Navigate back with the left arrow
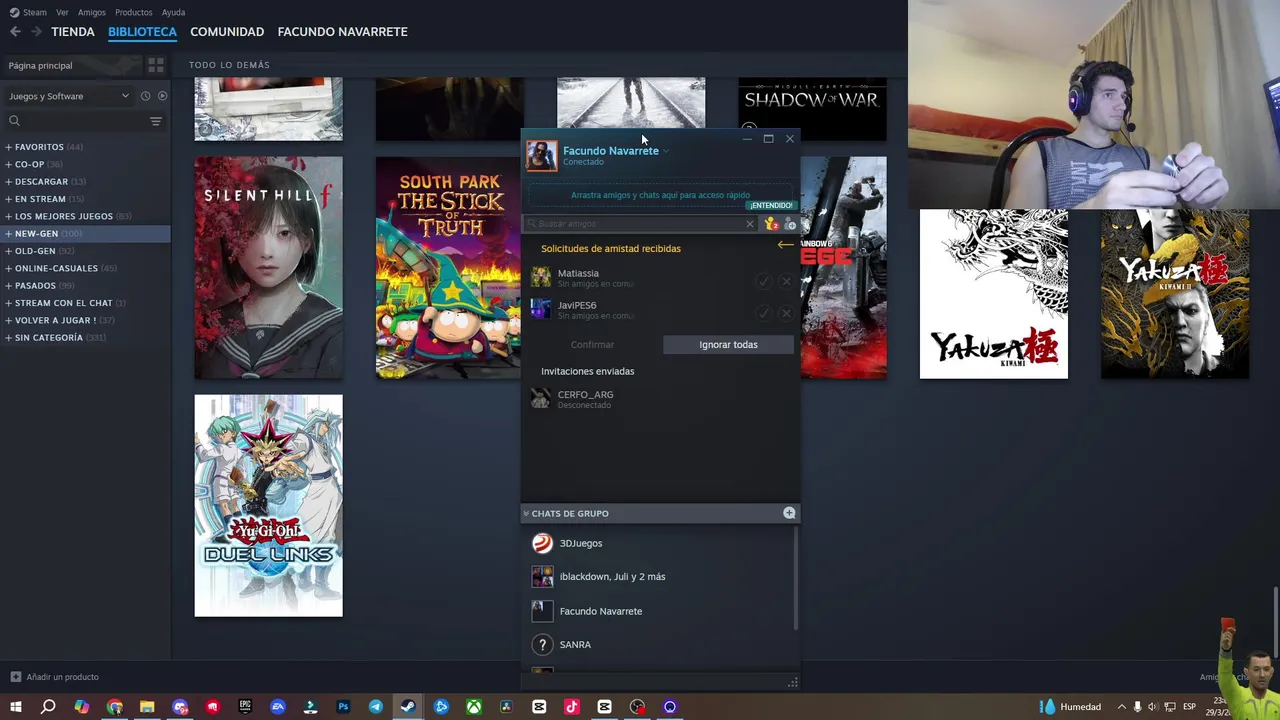This screenshot has height=720, width=1280. point(15,32)
